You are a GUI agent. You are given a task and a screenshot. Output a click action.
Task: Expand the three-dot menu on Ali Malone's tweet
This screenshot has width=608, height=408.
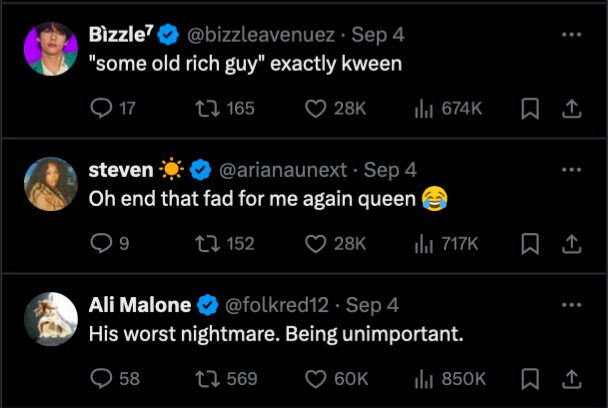572,304
